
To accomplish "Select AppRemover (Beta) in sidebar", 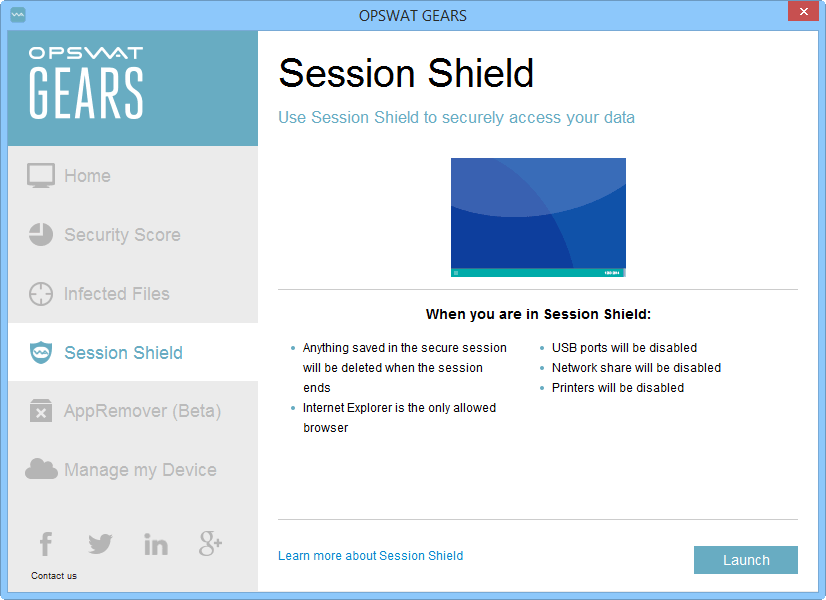I will click(x=142, y=411).
